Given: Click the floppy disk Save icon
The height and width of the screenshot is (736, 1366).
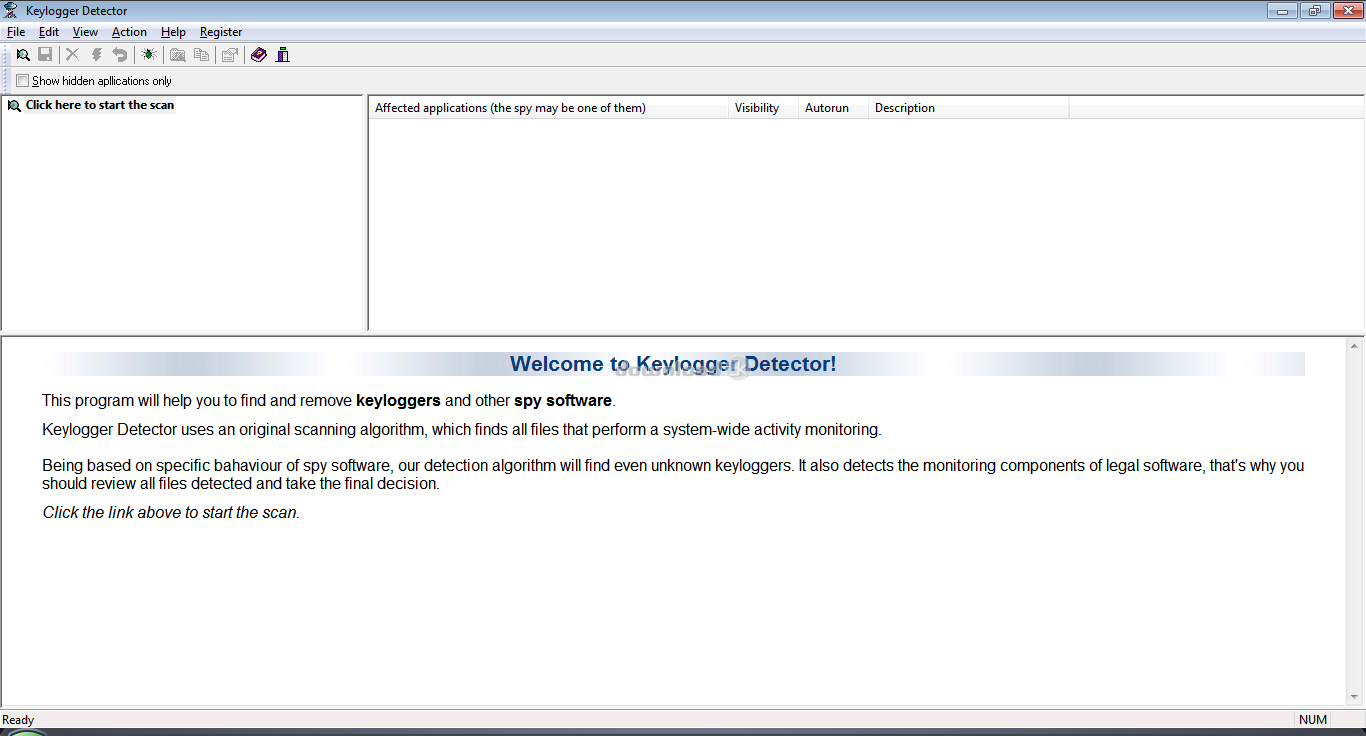Looking at the screenshot, I should (45, 55).
